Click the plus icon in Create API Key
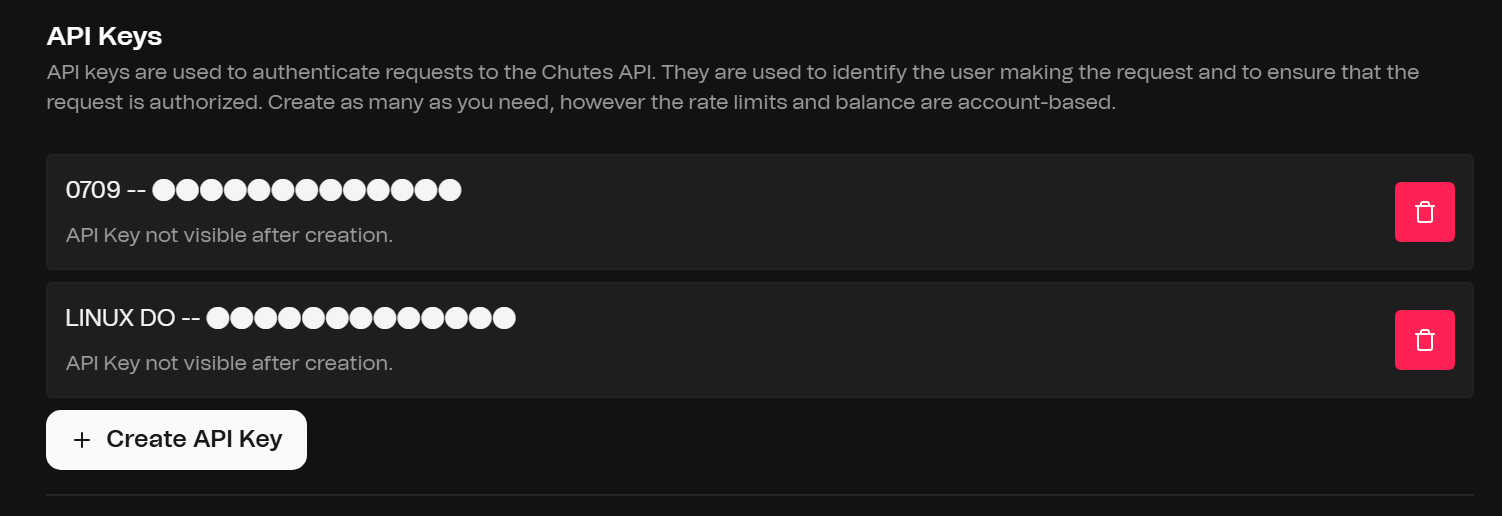Screen dimensions: 1502x516 coord(82,440)
